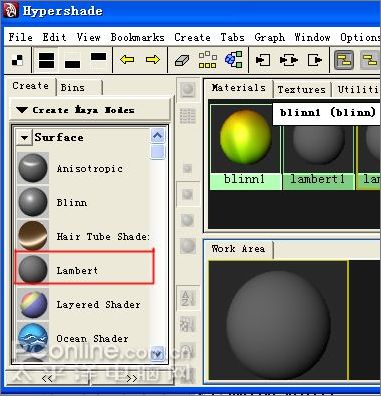This screenshot has width=381, height=396.
Task: Open the Options menu
Action: pos(360,37)
